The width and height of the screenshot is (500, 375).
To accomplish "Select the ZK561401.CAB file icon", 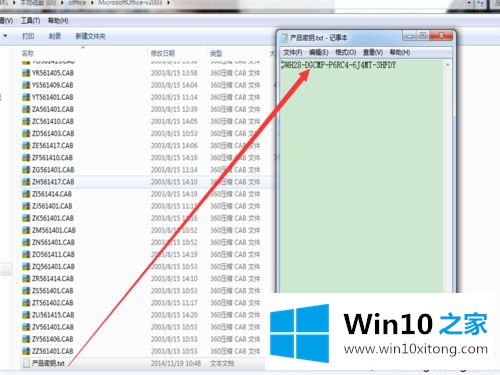I will coord(26,218).
